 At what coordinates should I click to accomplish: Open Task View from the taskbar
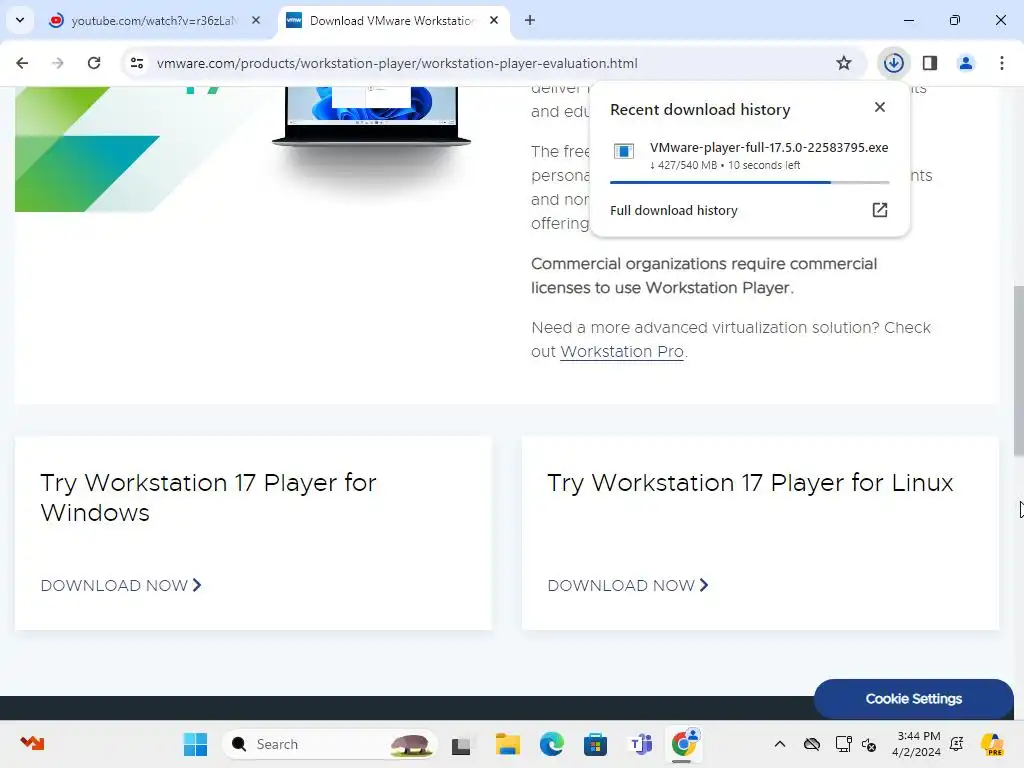tap(461, 744)
